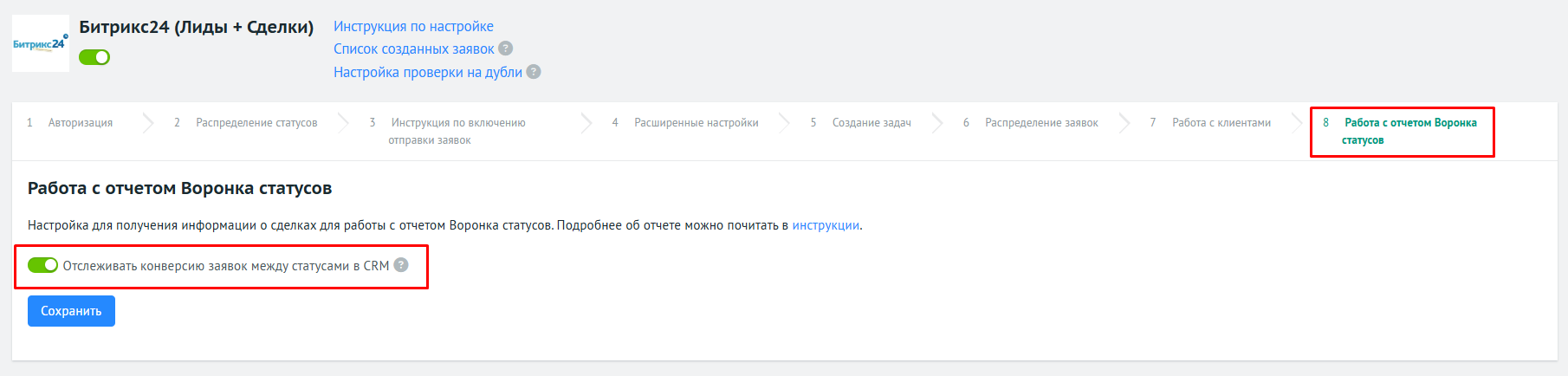Select step 8 'Работа с отчетом Воронка статусов'
Screen dimensions: 1568x376
[x=1409, y=131]
